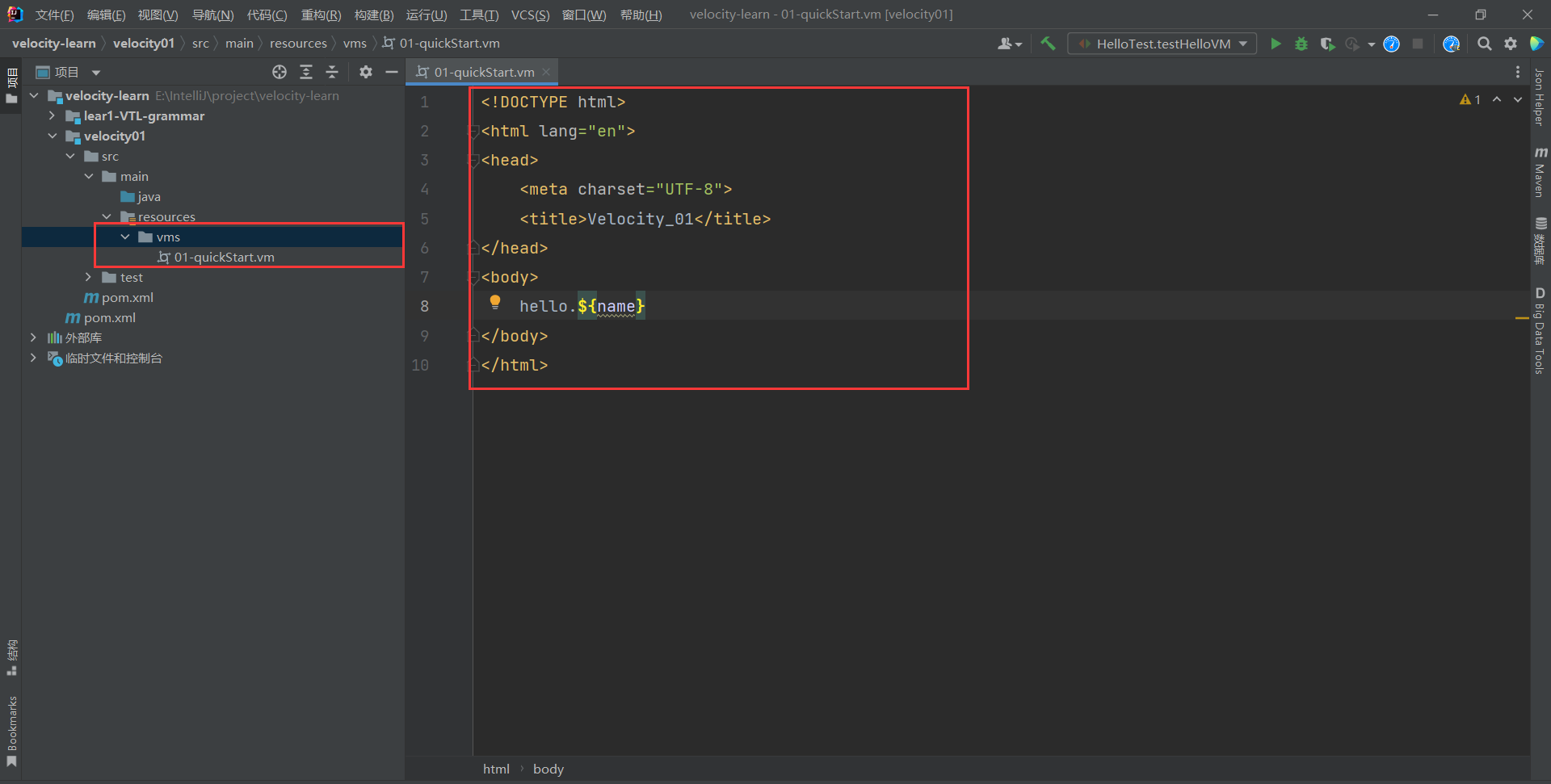
Task: Collapse the resources folder node
Action: [107, 216]
